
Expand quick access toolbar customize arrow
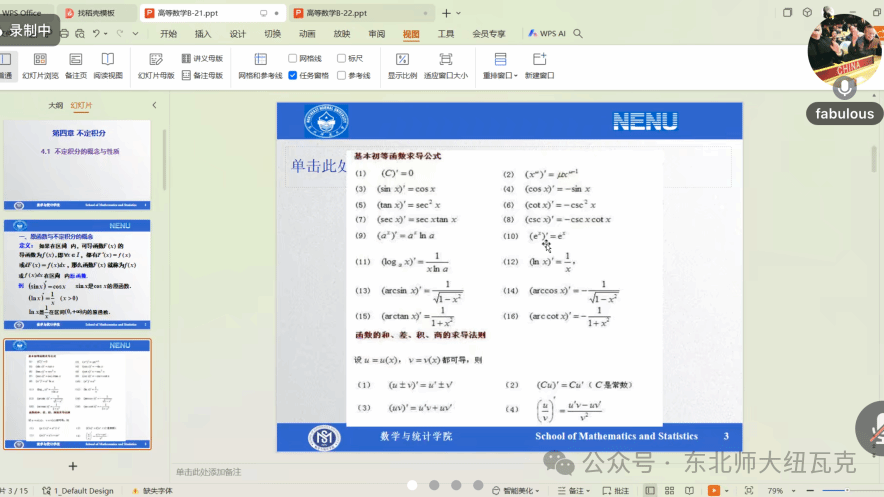[135, 34]
